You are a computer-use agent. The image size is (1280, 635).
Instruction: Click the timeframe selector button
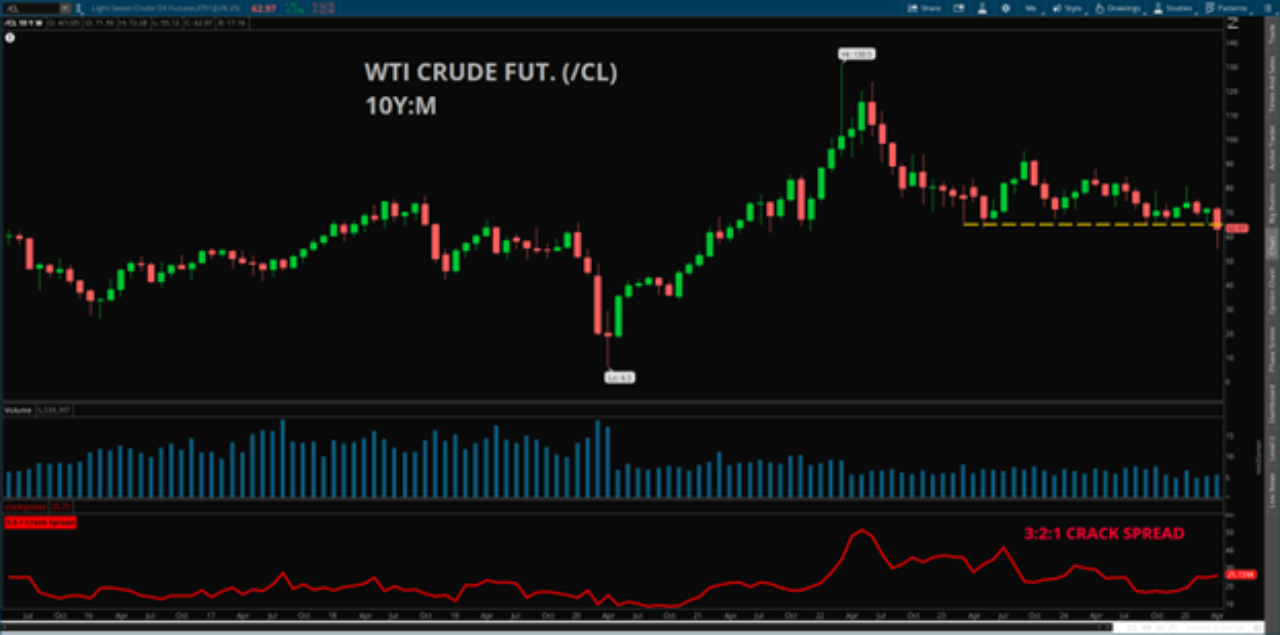tap(1030, 8)
